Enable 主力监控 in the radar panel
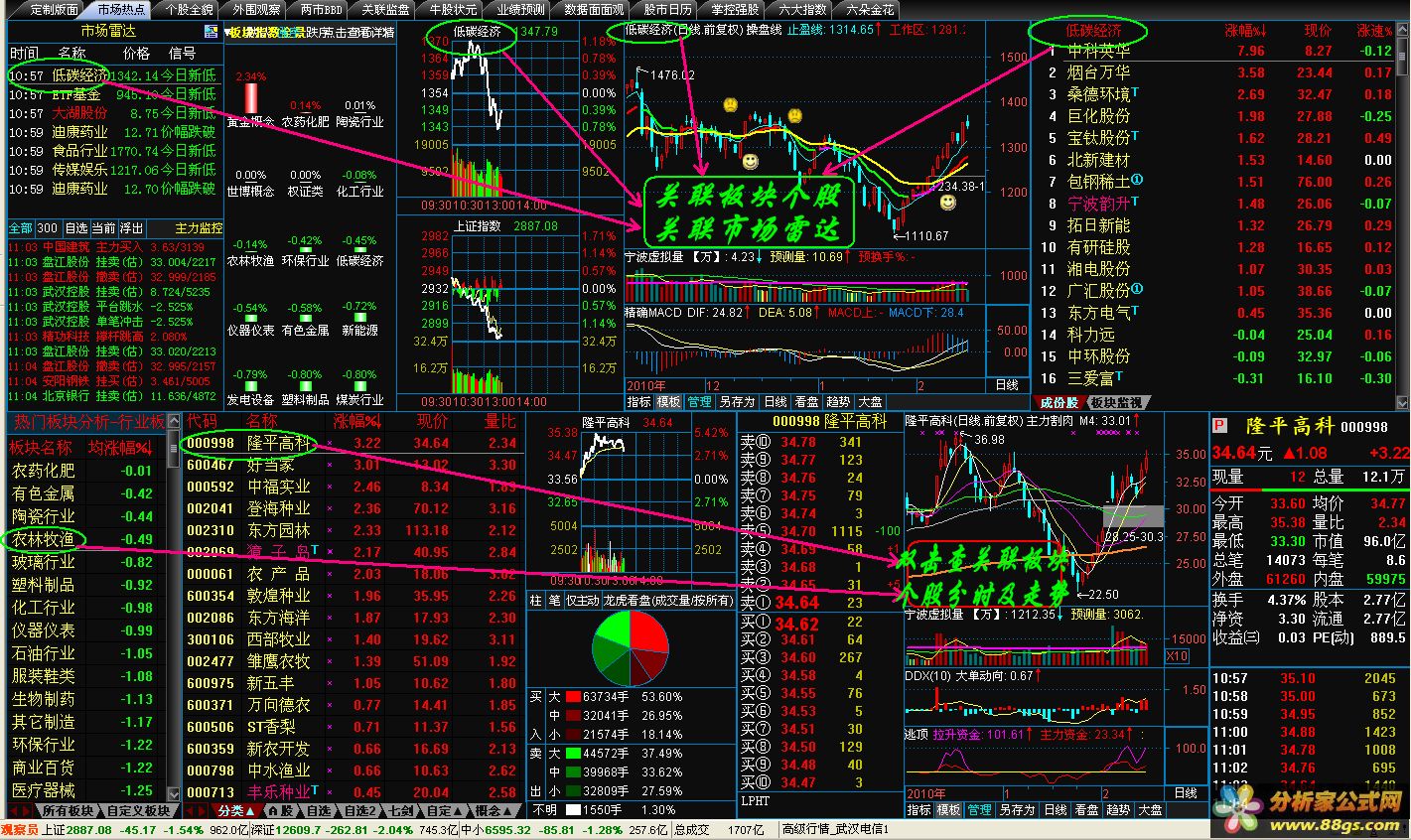The width and height of the screenshot is (1411, 840). coord(199,228)
